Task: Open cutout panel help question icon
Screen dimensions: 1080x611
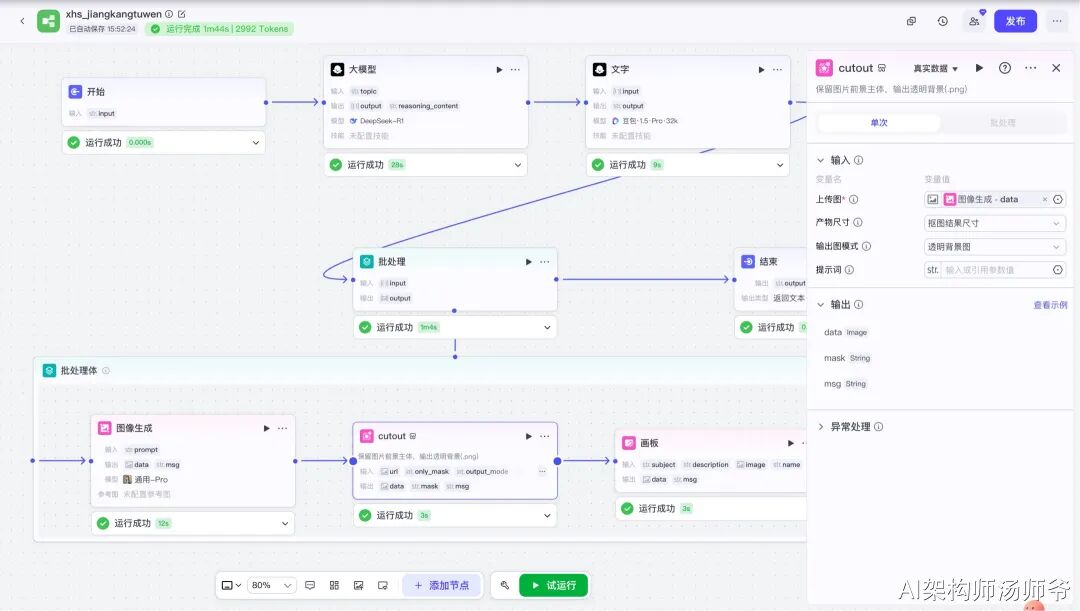Action: (x=1005, y=68)
